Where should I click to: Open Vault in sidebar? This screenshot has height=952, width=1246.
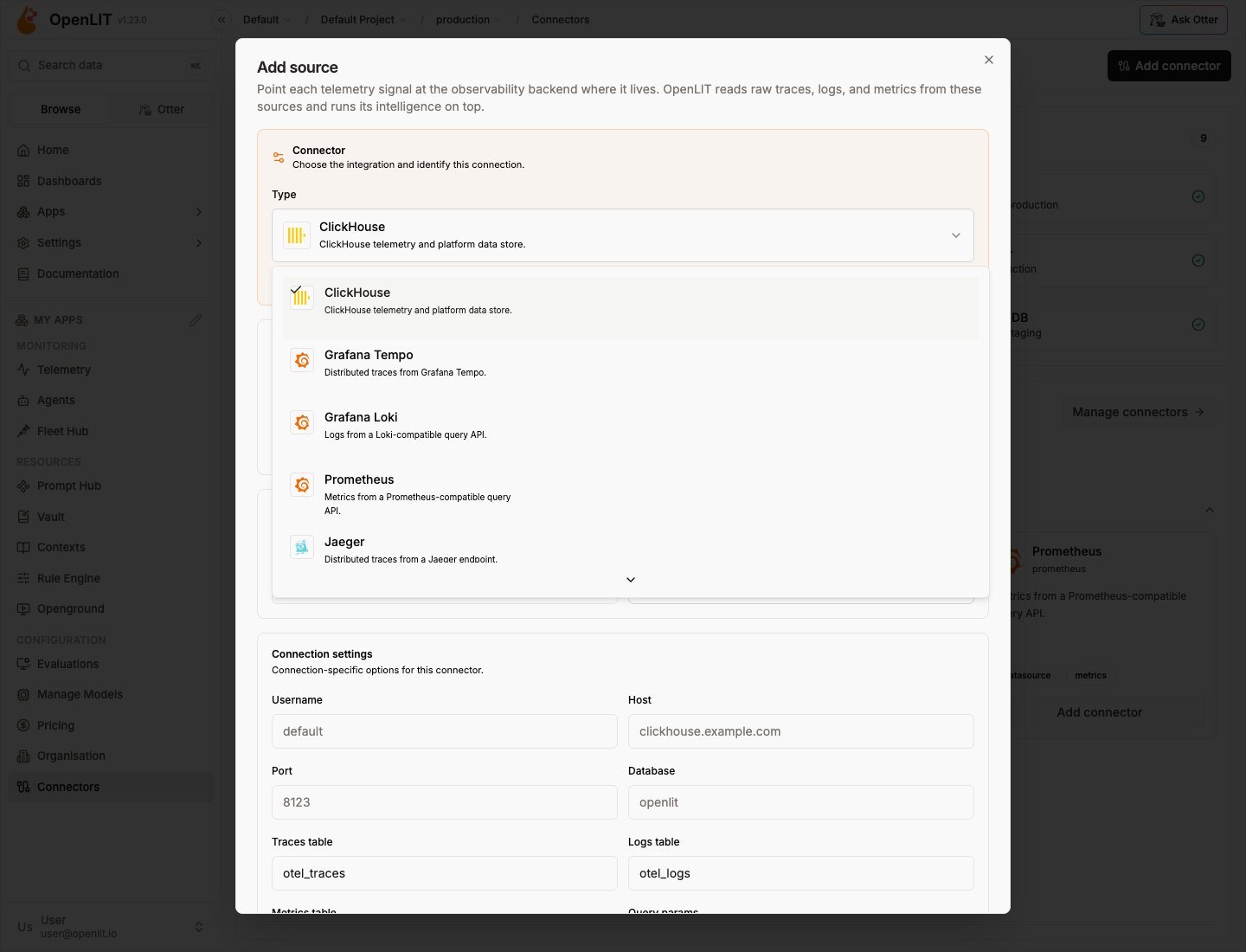pyautogui.click(x=112, y=517)
